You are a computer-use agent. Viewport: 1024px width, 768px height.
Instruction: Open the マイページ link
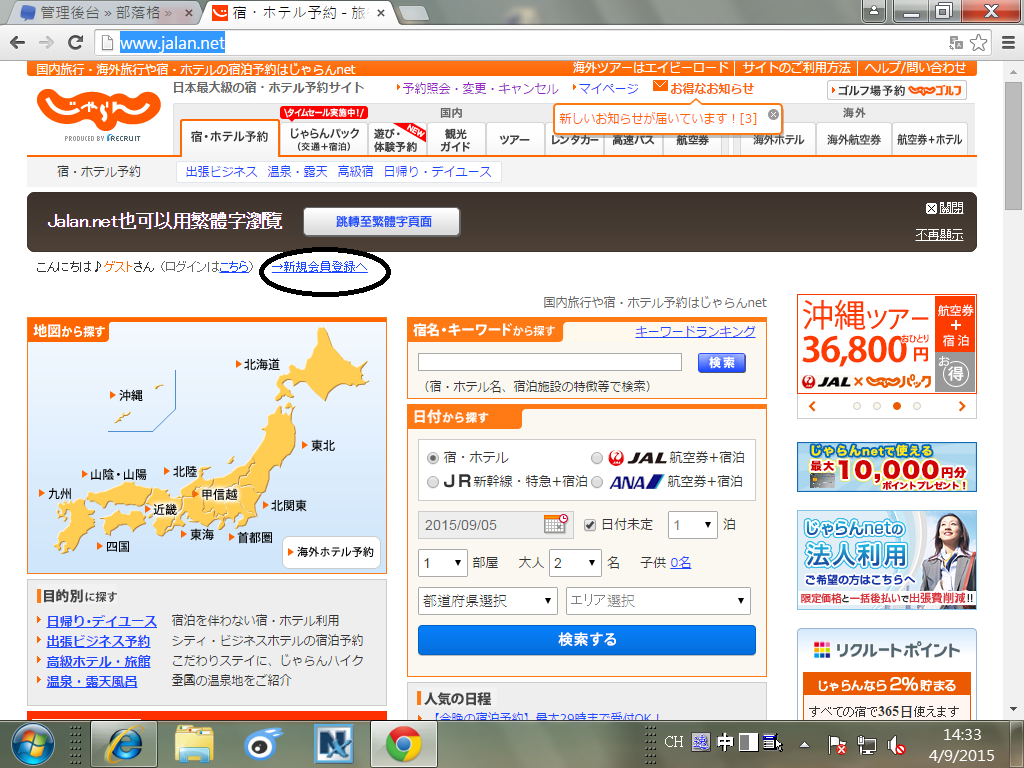[x=607, y=88]
